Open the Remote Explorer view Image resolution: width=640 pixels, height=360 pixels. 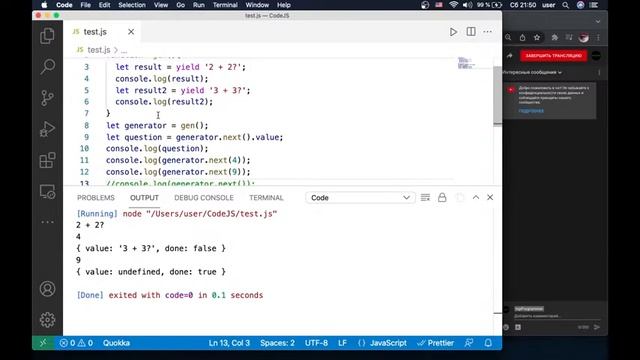point(47,191)
